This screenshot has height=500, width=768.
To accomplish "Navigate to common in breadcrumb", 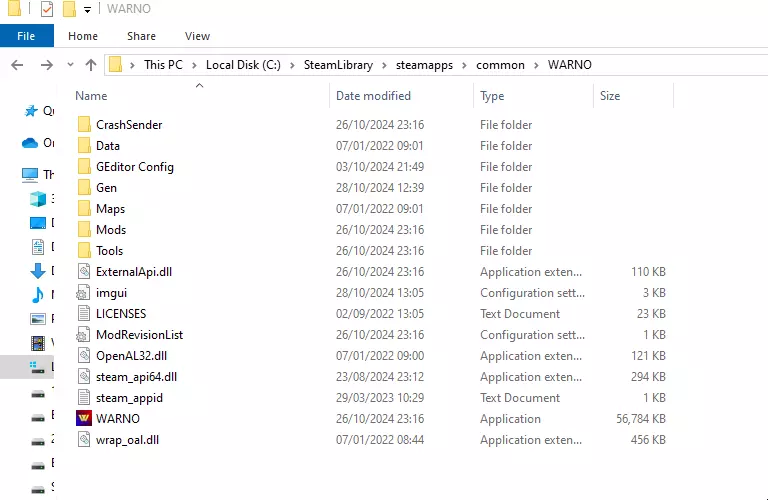I will point(500,65).
